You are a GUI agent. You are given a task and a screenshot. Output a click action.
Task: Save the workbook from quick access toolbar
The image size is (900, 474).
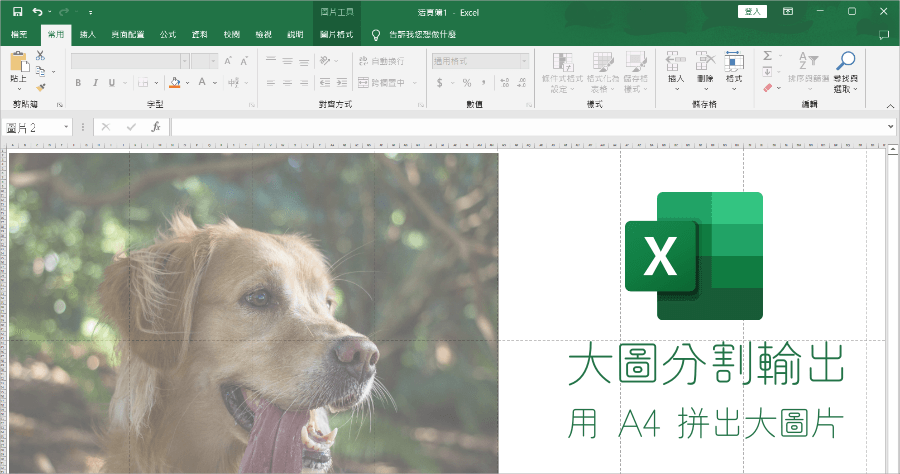pos(17,11)
